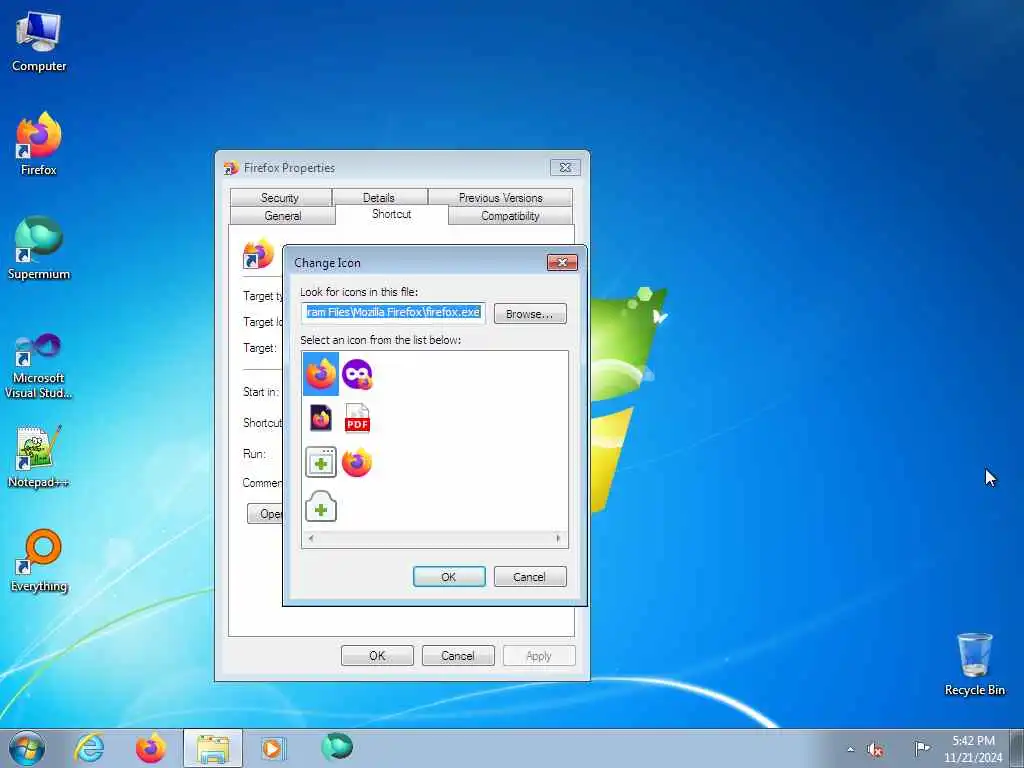Switch to the General tab

click(283, 216)
